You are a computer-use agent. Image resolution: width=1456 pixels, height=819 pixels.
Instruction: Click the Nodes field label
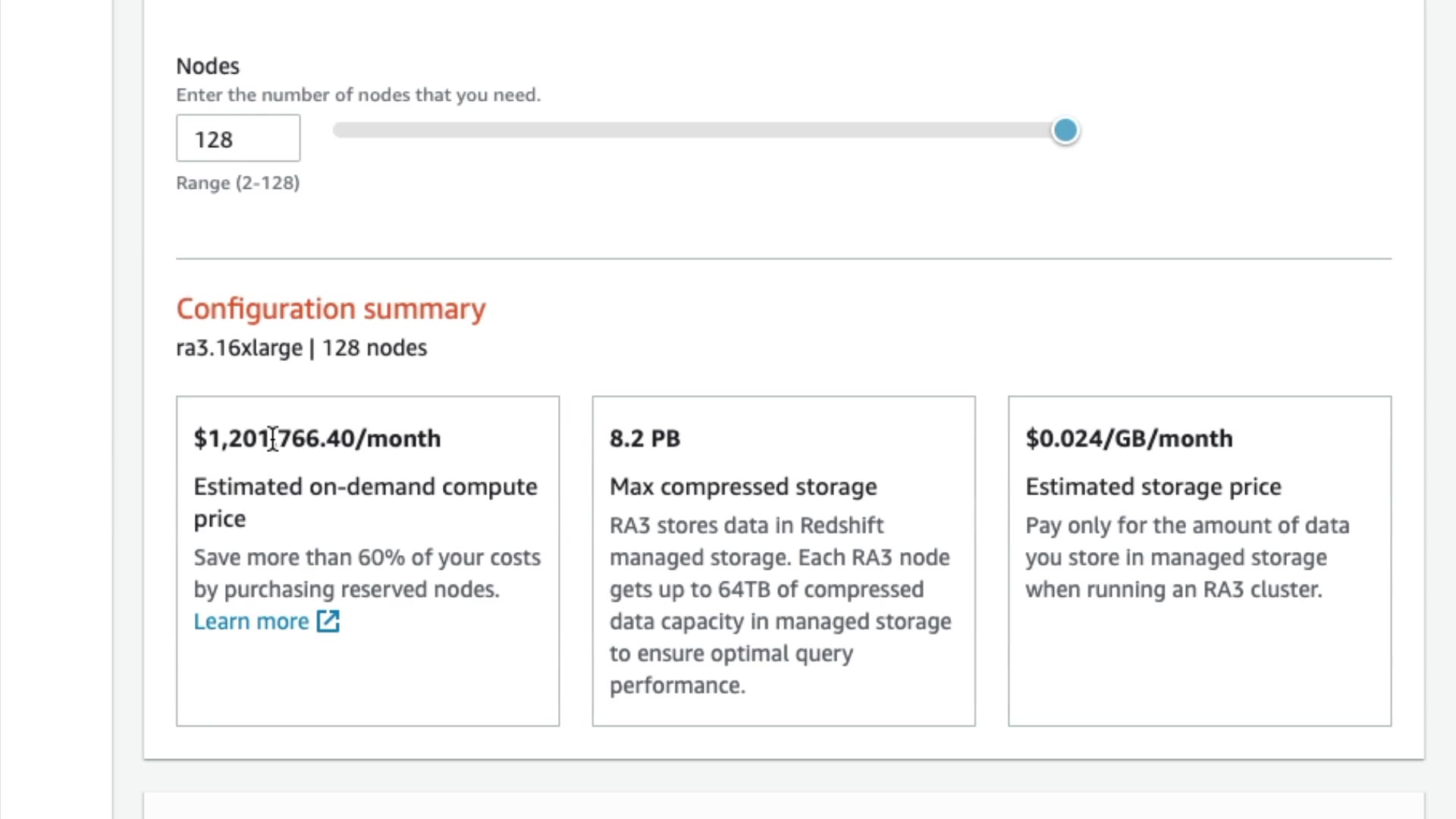click(x=208, y=66)
